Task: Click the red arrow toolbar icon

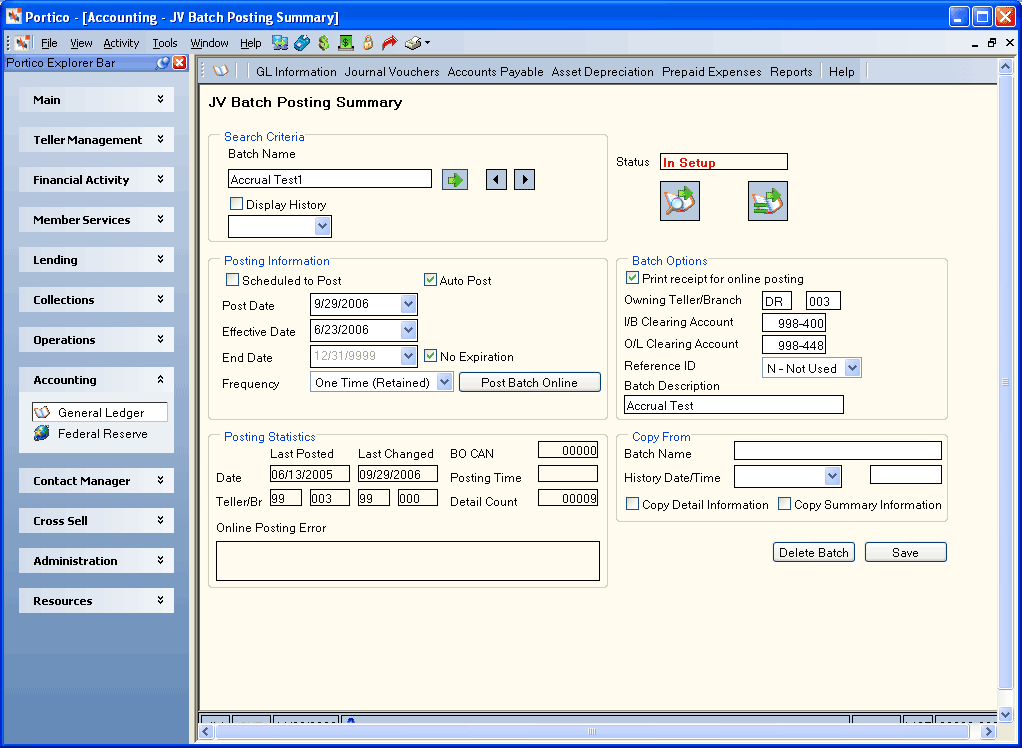Action: 390,43
